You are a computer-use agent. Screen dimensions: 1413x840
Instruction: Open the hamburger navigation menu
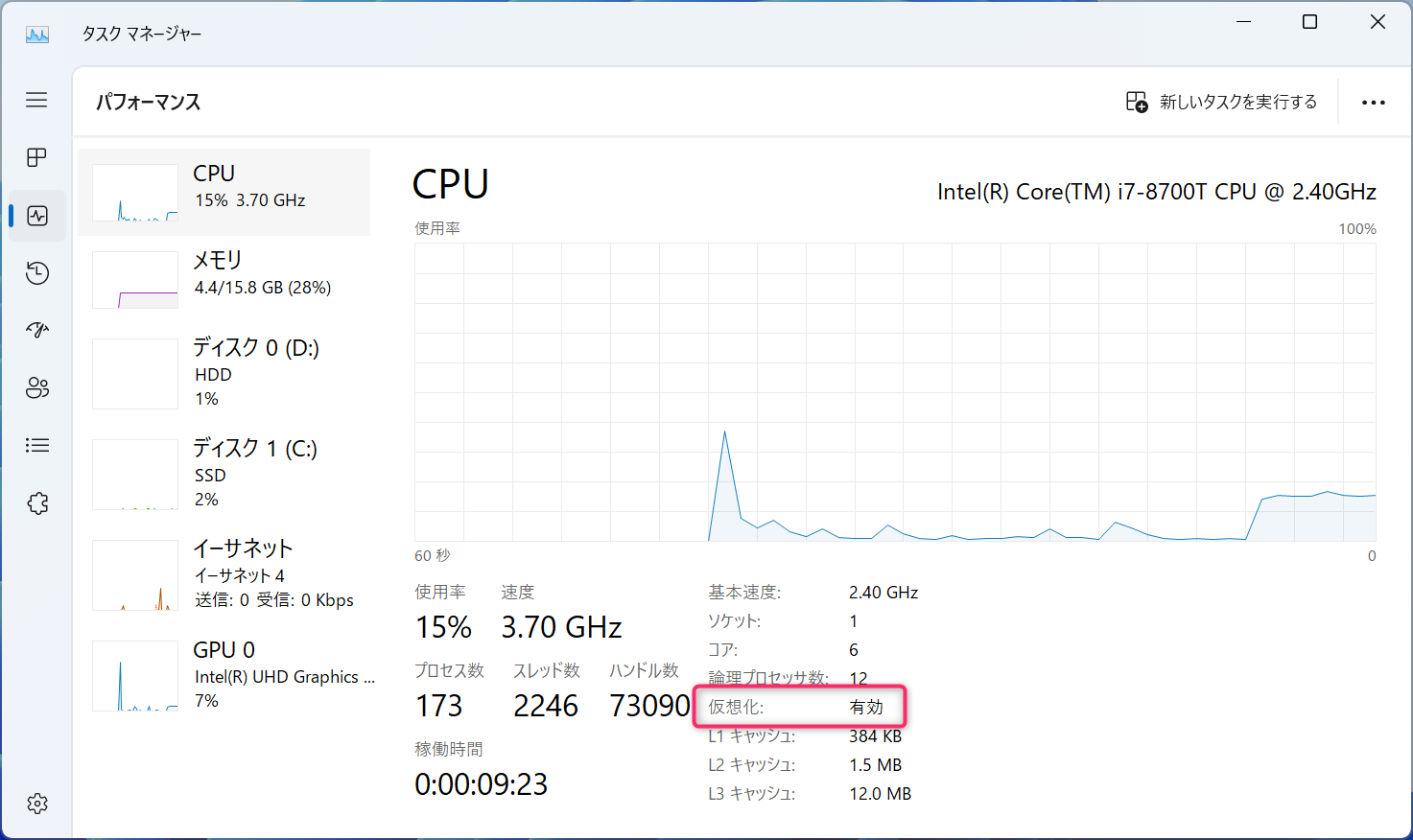[x=36, y=100]
